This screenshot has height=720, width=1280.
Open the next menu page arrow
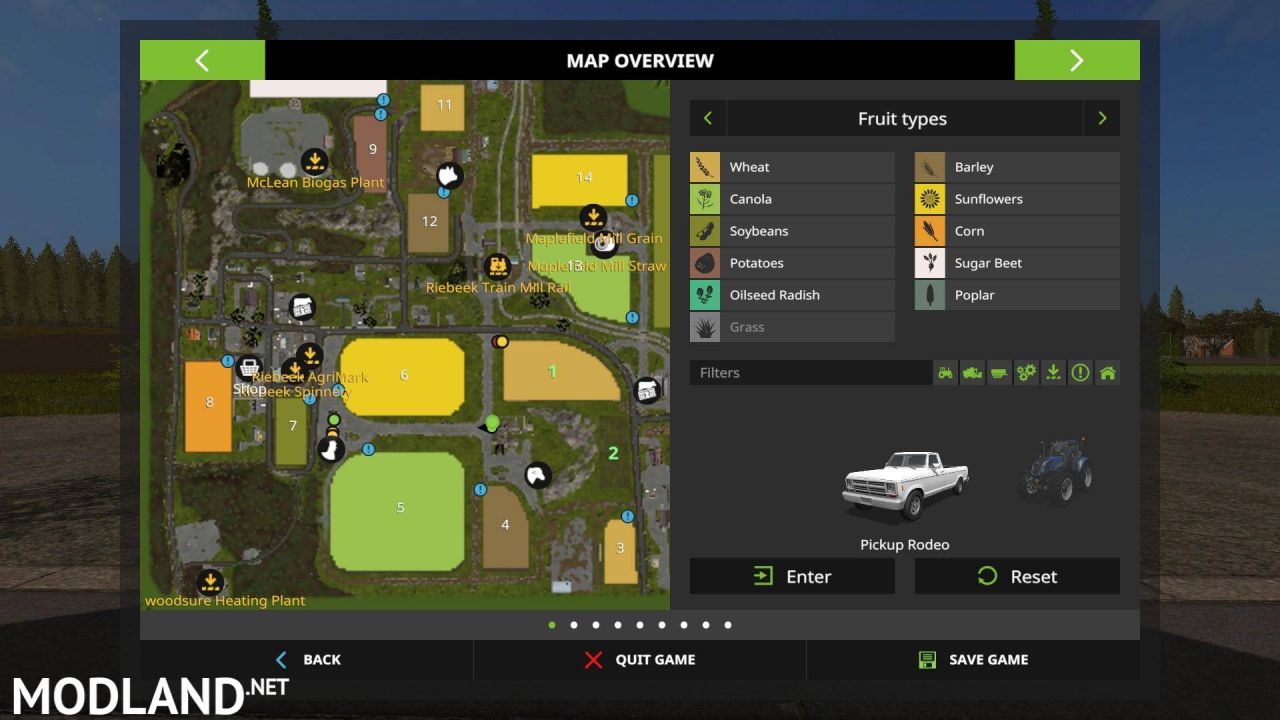[x=1077, y=60]
